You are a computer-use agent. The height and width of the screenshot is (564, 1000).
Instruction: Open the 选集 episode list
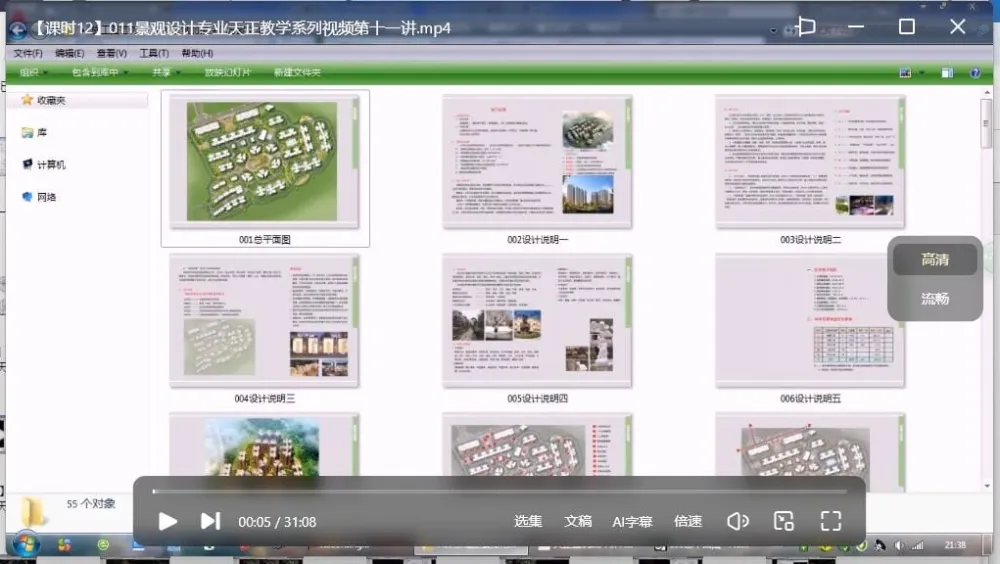point(528,521)
